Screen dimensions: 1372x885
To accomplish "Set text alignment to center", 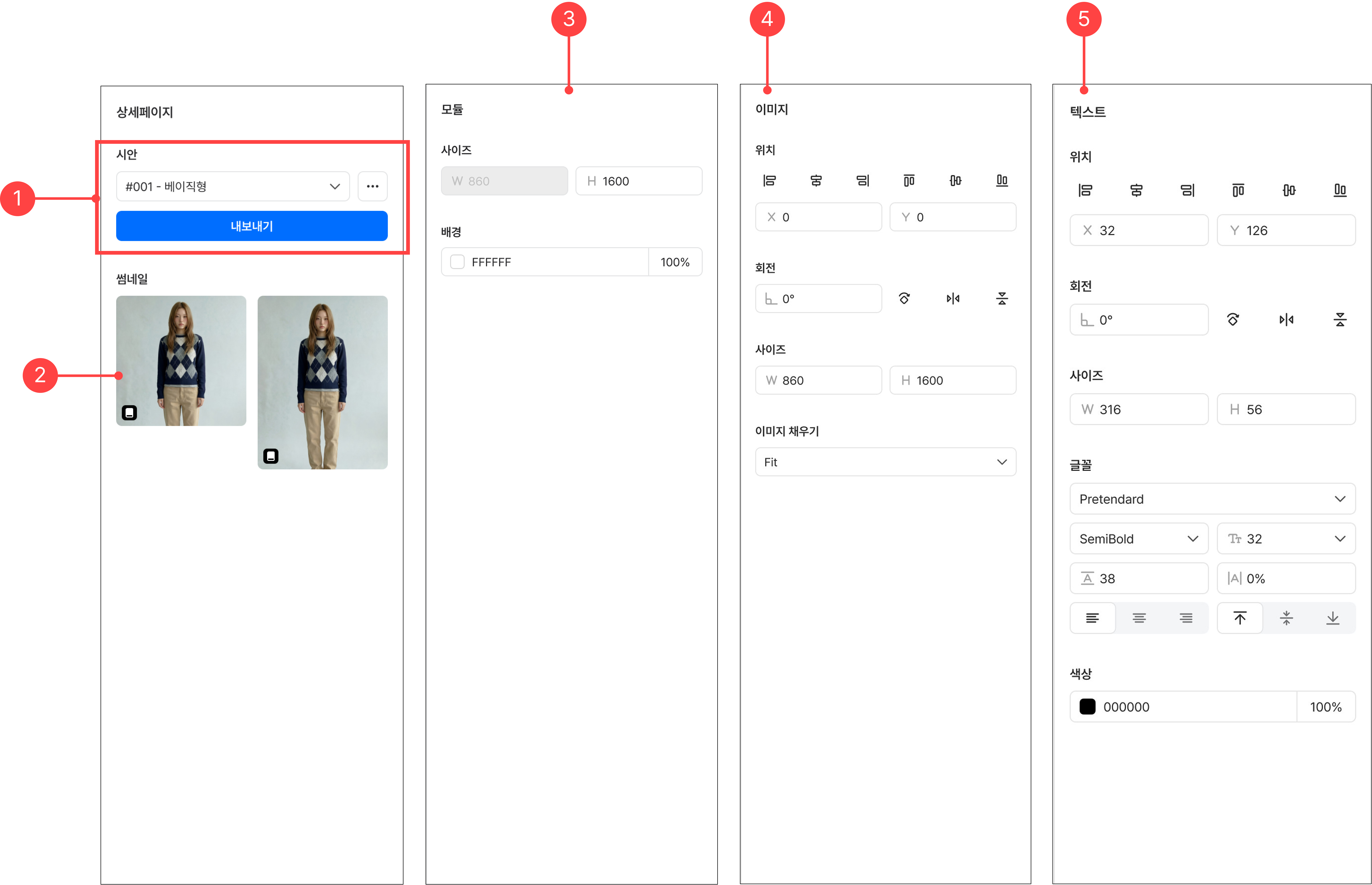I will click(1139, 618).
